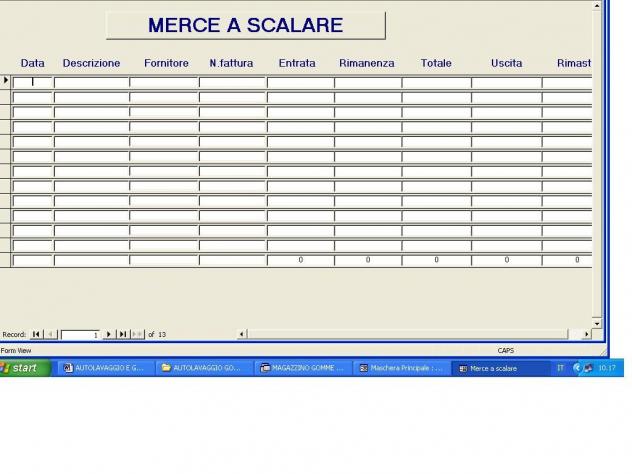This screenshot has height=474, width=632.
Task: Click Uscita field showing 0 in last row
Action: [x=507, y=260]
